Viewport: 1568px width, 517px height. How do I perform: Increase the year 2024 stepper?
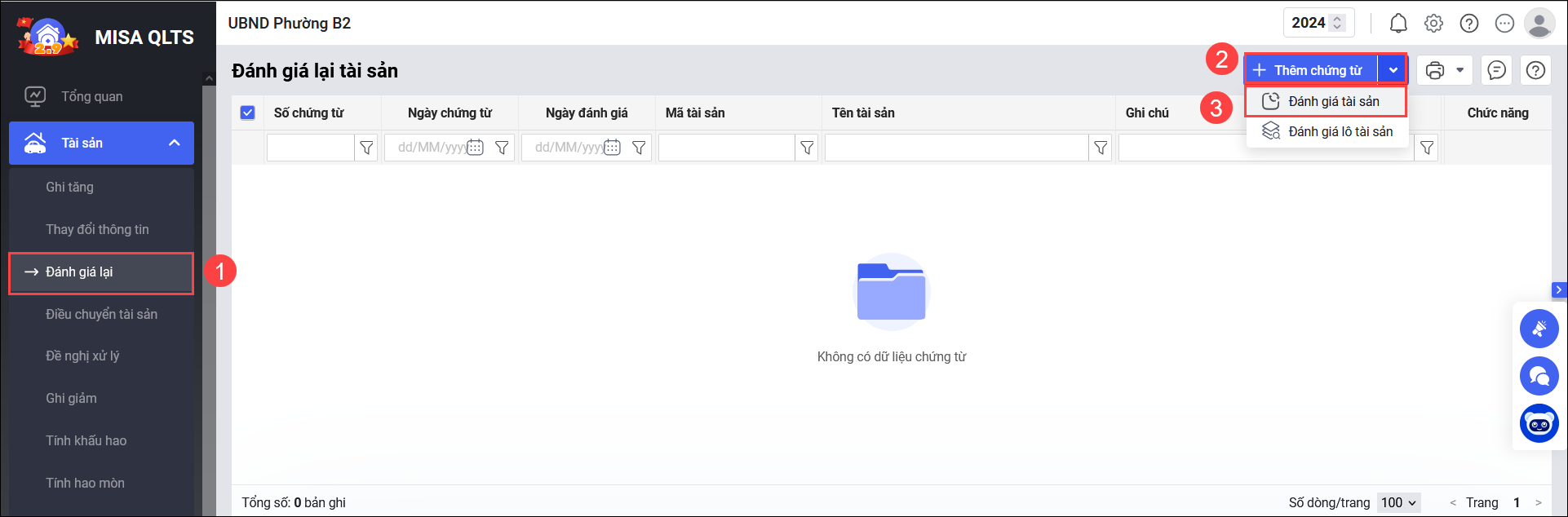coord(1337,19)
